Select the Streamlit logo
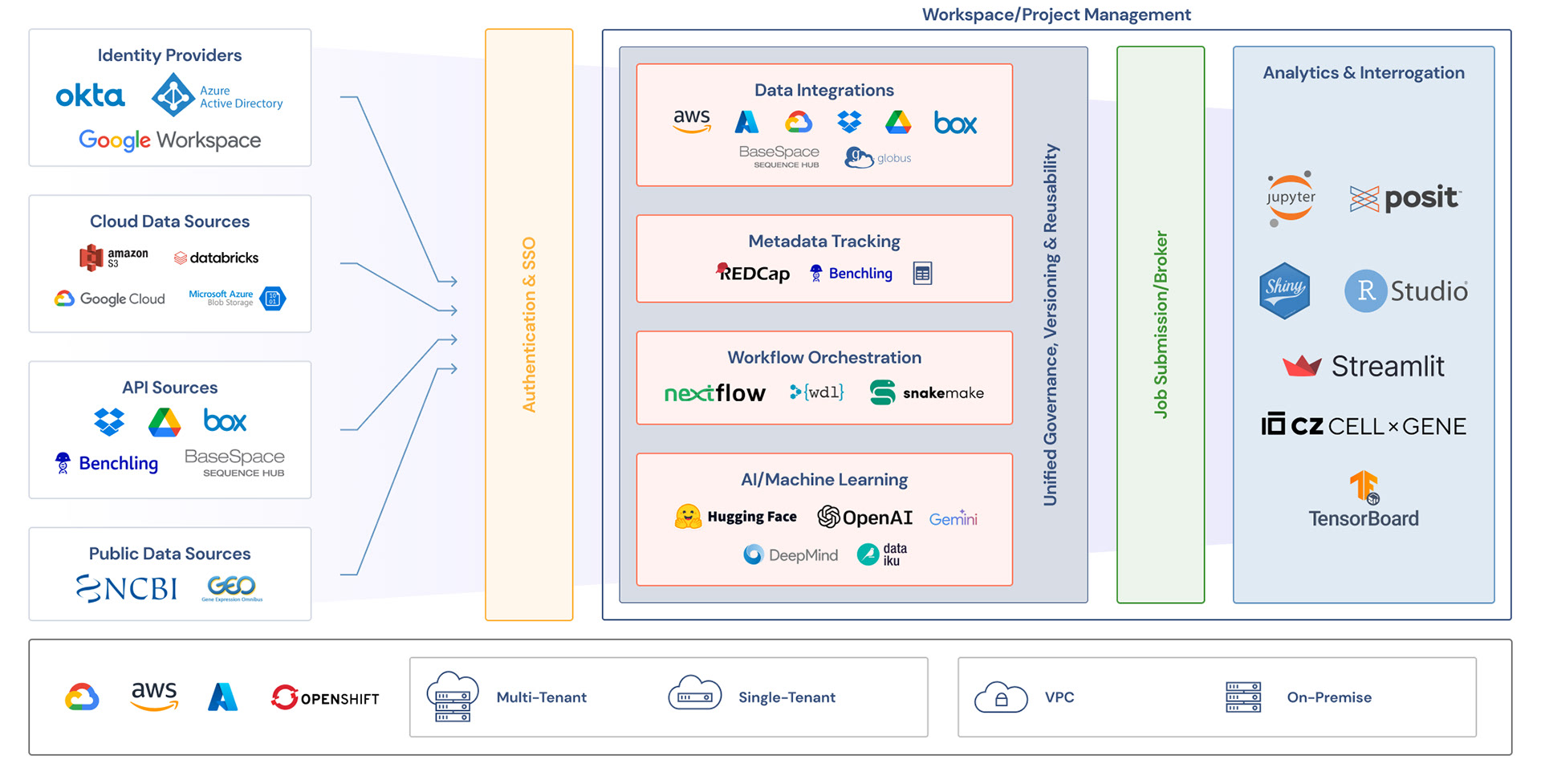Screen dimensions: 1541x784 click(1364, 367)
